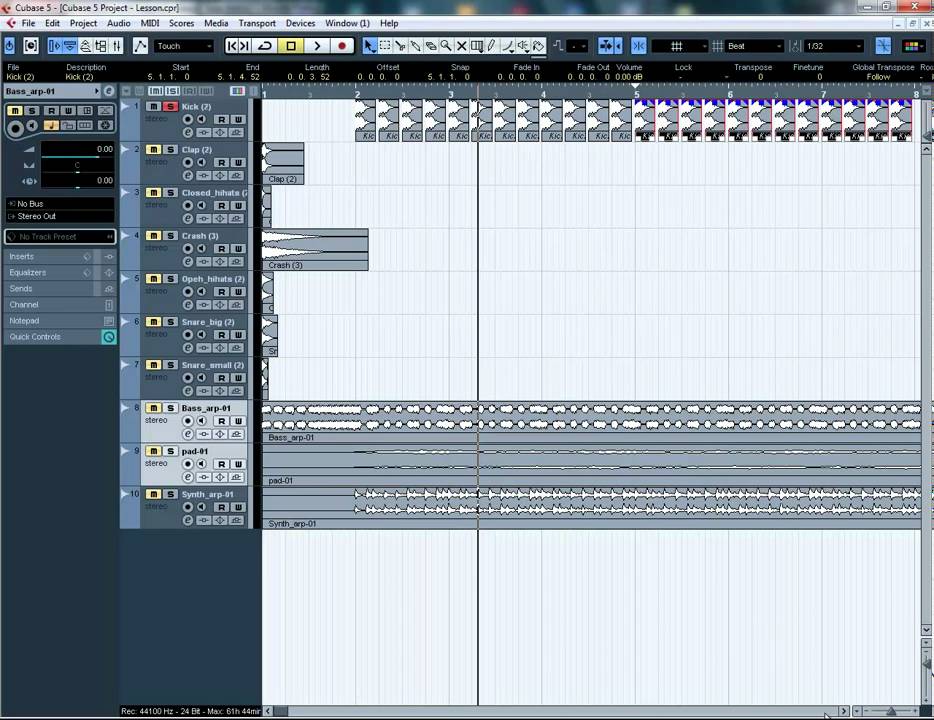This screenshot has height=720, width=934.
Task: Open the Stereo Out output routing field
Action: point(60,216)
